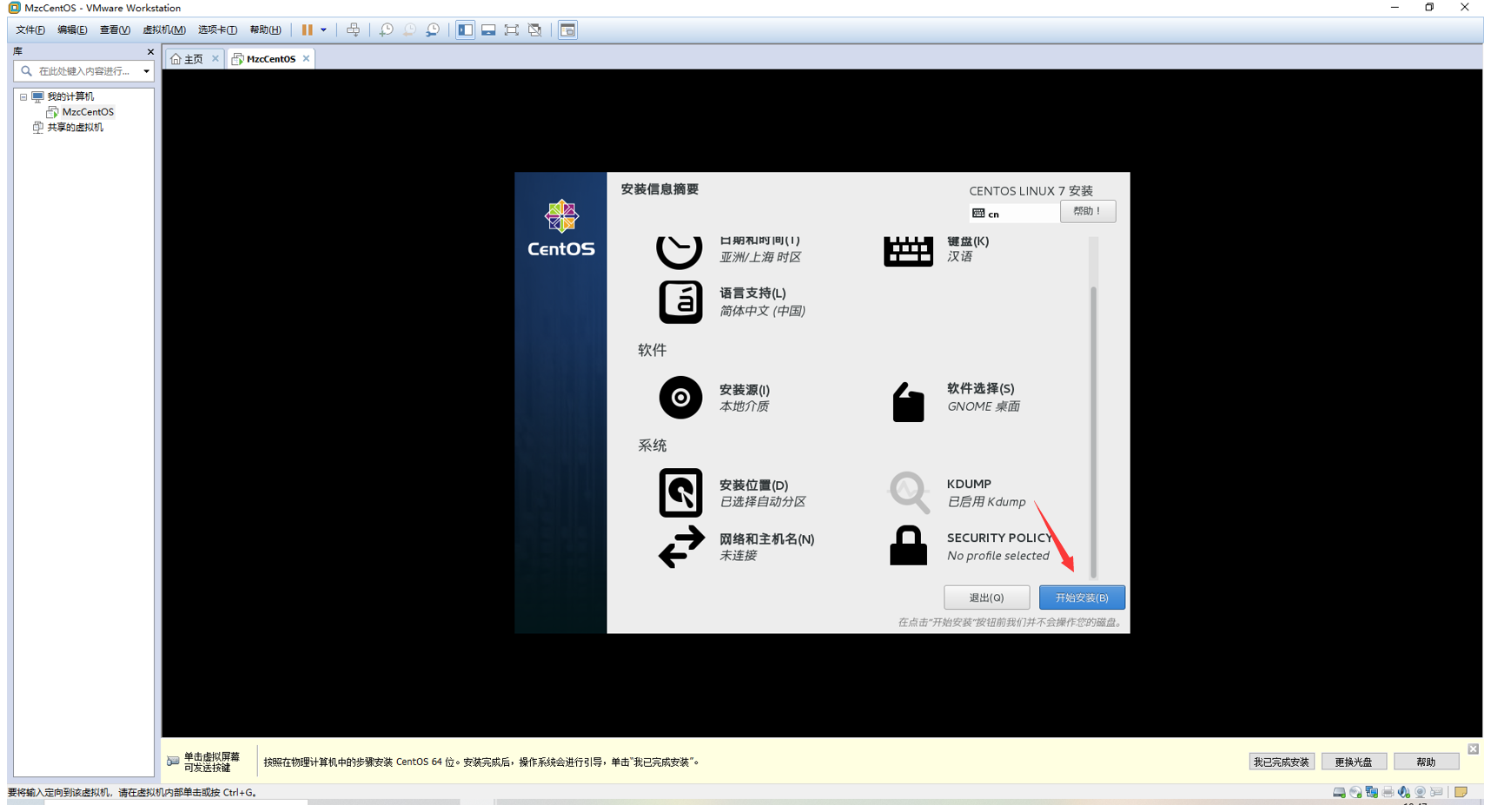Open the power options dropdown arrow

323,30
